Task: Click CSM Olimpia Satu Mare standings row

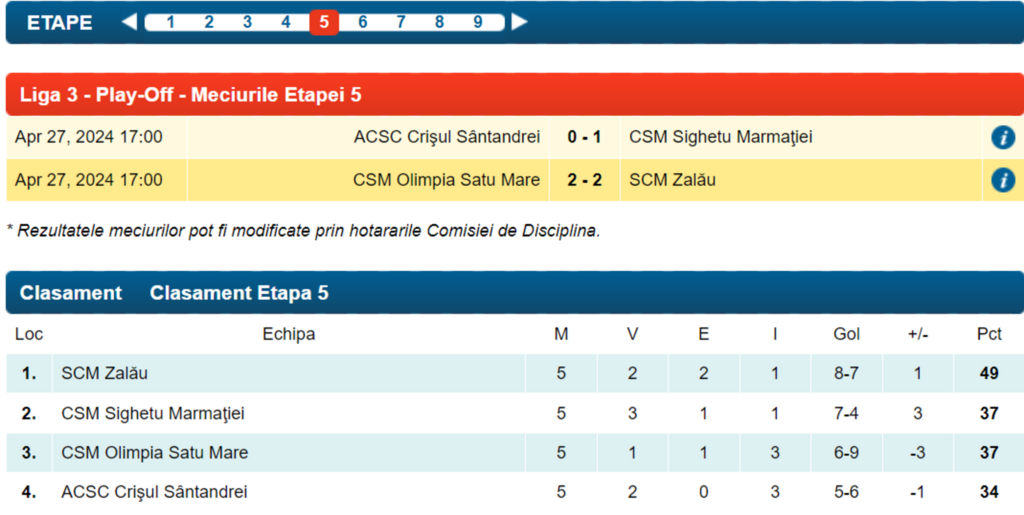Action: [x=155, y=453]
